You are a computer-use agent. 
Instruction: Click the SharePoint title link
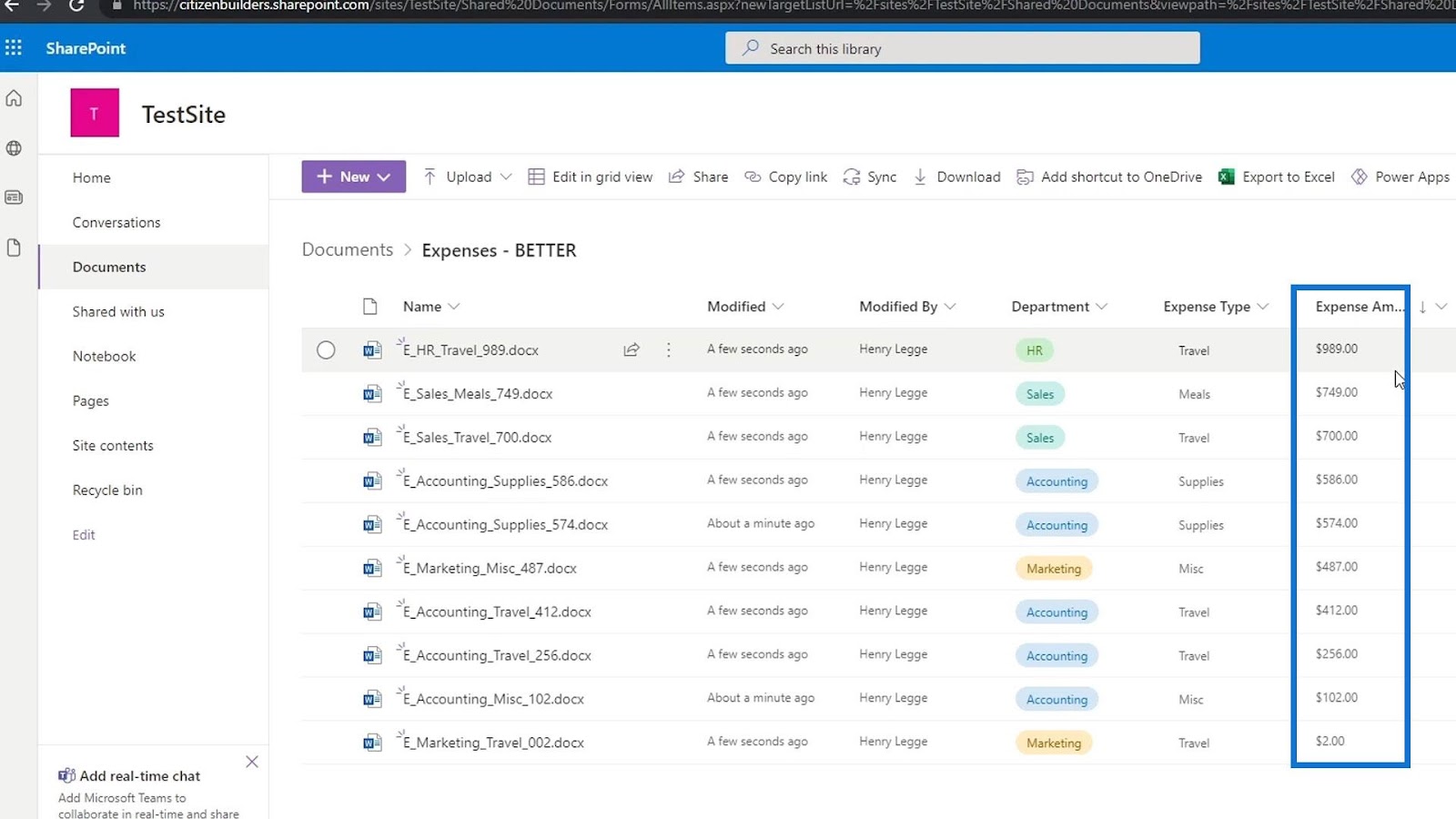tap(86, 48)
